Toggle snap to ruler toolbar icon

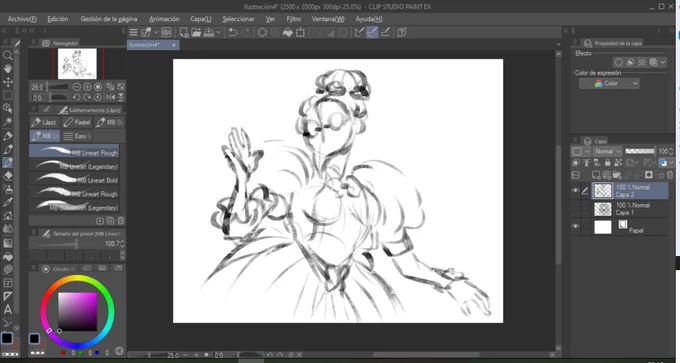coord(359,32)
